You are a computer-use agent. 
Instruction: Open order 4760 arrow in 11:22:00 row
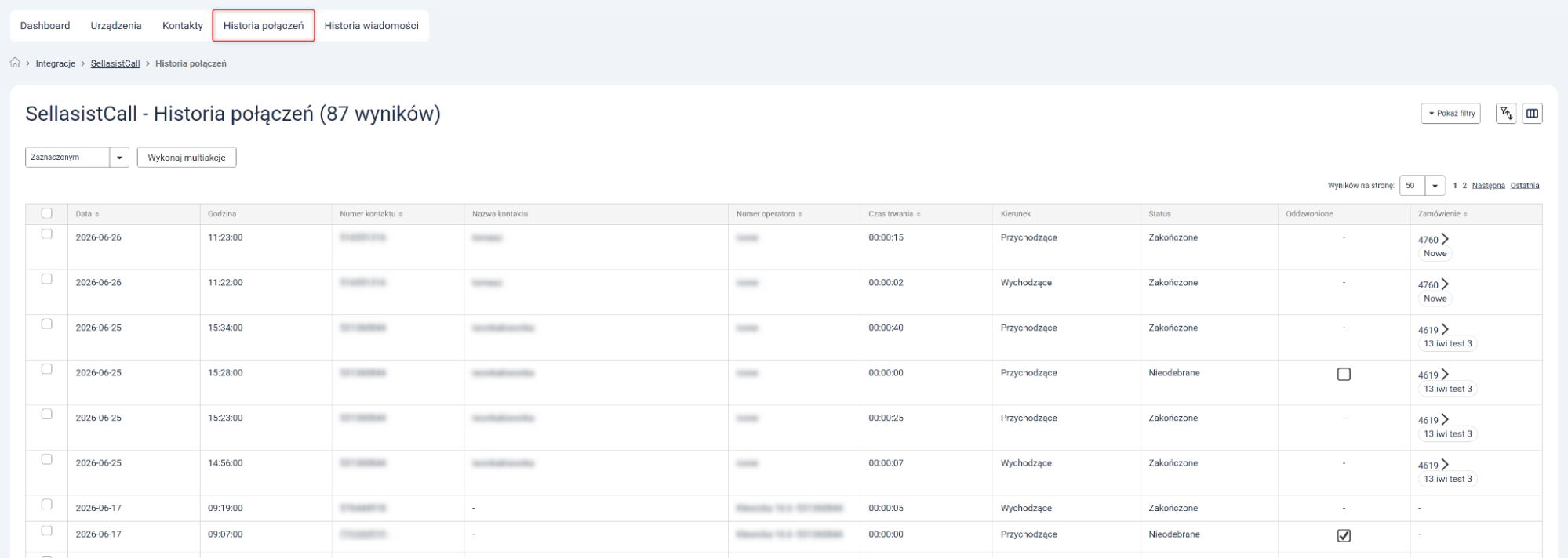(x=1445, y=284)
